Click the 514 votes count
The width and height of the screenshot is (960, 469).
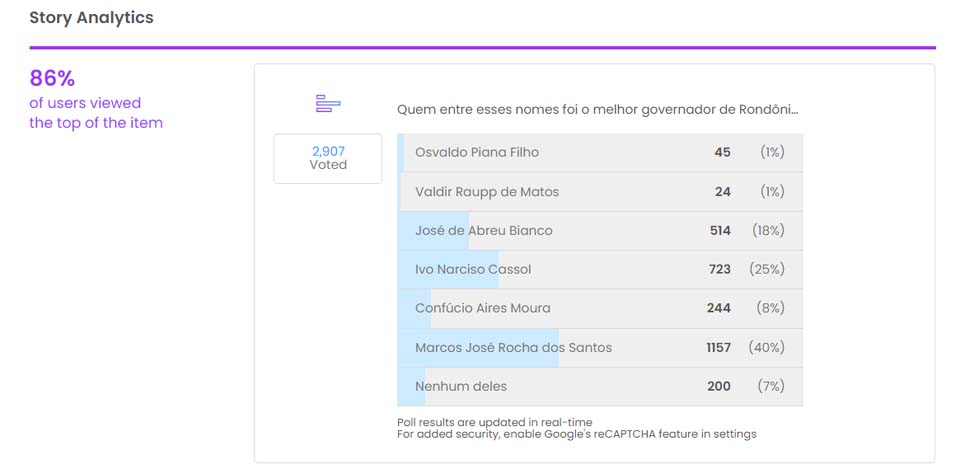click(720, 231)
